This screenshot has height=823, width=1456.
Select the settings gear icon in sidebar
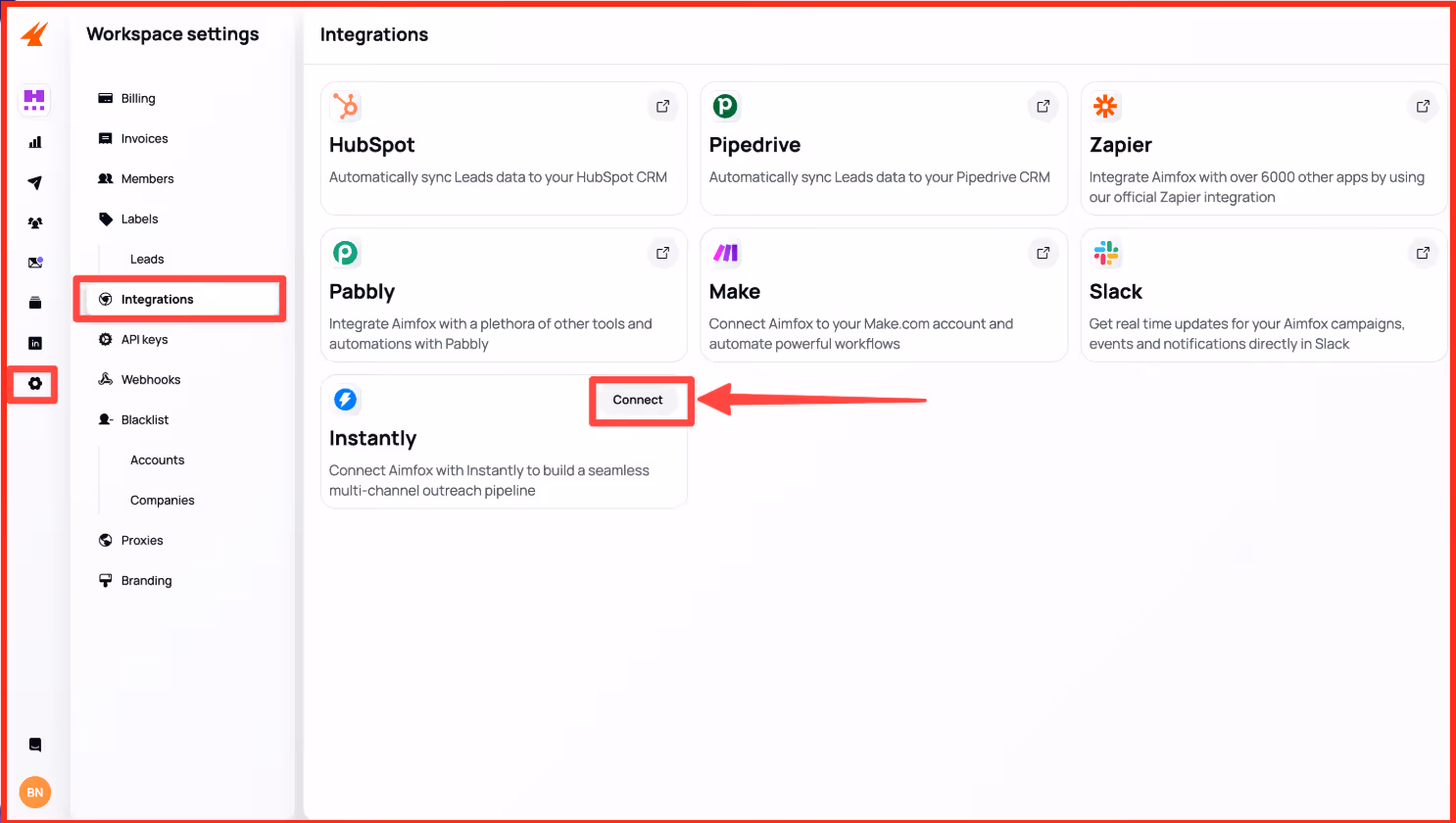tap(34, 384)
